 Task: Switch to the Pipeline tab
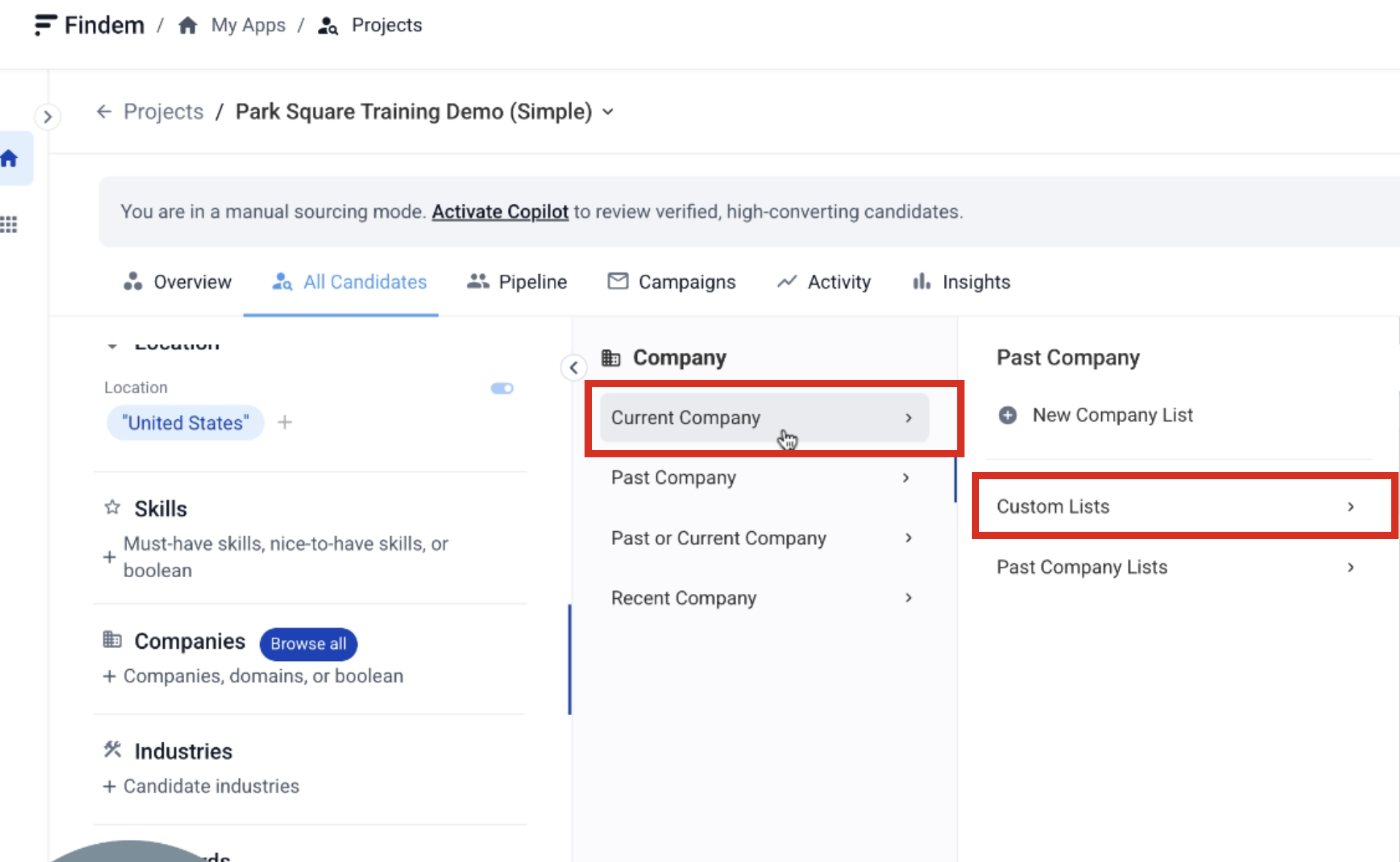pyautogui.click(x=517, y=281)
